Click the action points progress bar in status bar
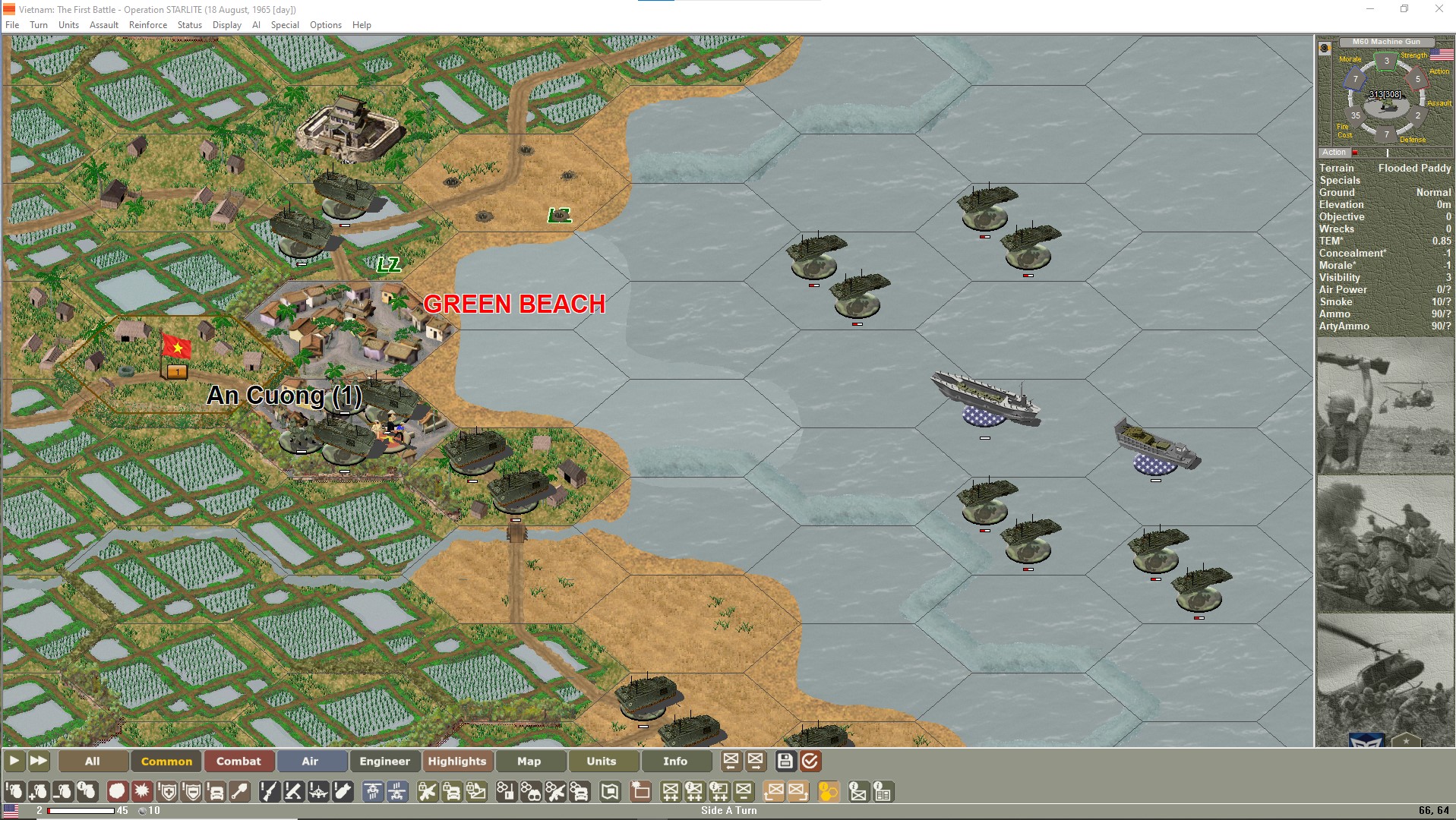The width and height of the screenshot is (1456, 820). (x=81, y=811)
